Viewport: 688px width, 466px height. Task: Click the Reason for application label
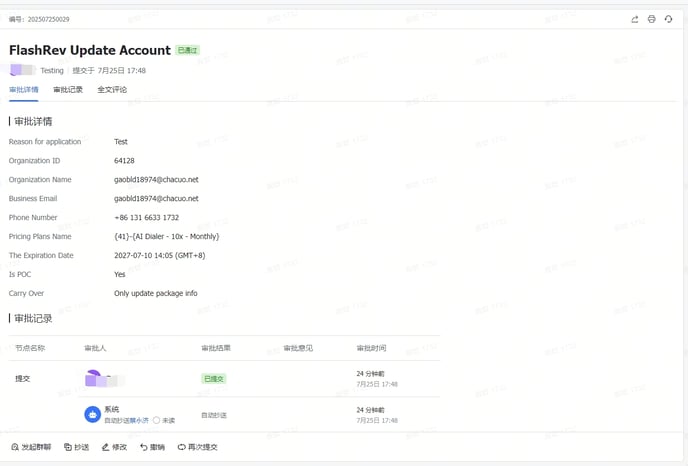click(45, 141)
